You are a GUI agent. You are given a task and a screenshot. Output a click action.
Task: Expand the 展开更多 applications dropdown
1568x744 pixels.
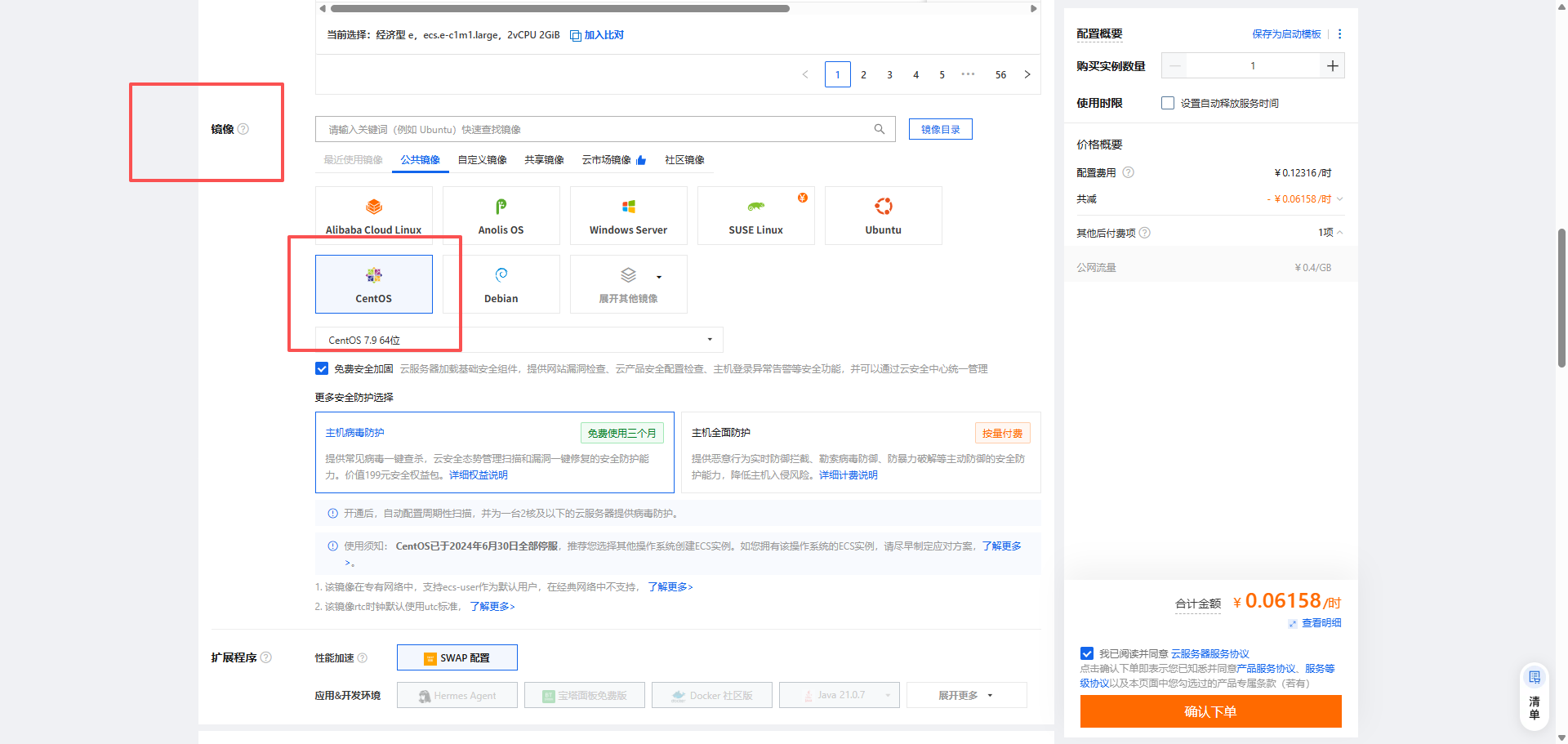click(967, 695)
